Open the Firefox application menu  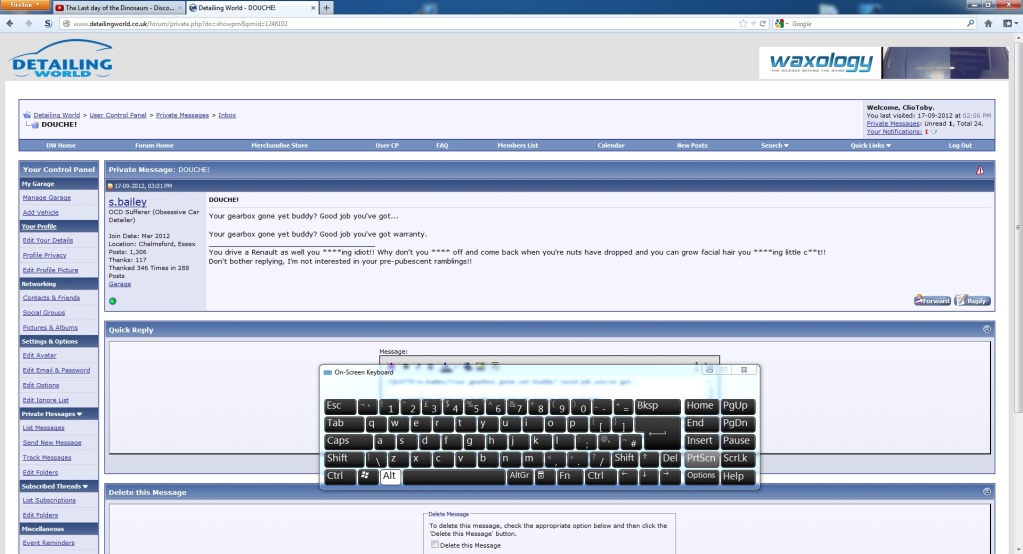pos(24,5)
